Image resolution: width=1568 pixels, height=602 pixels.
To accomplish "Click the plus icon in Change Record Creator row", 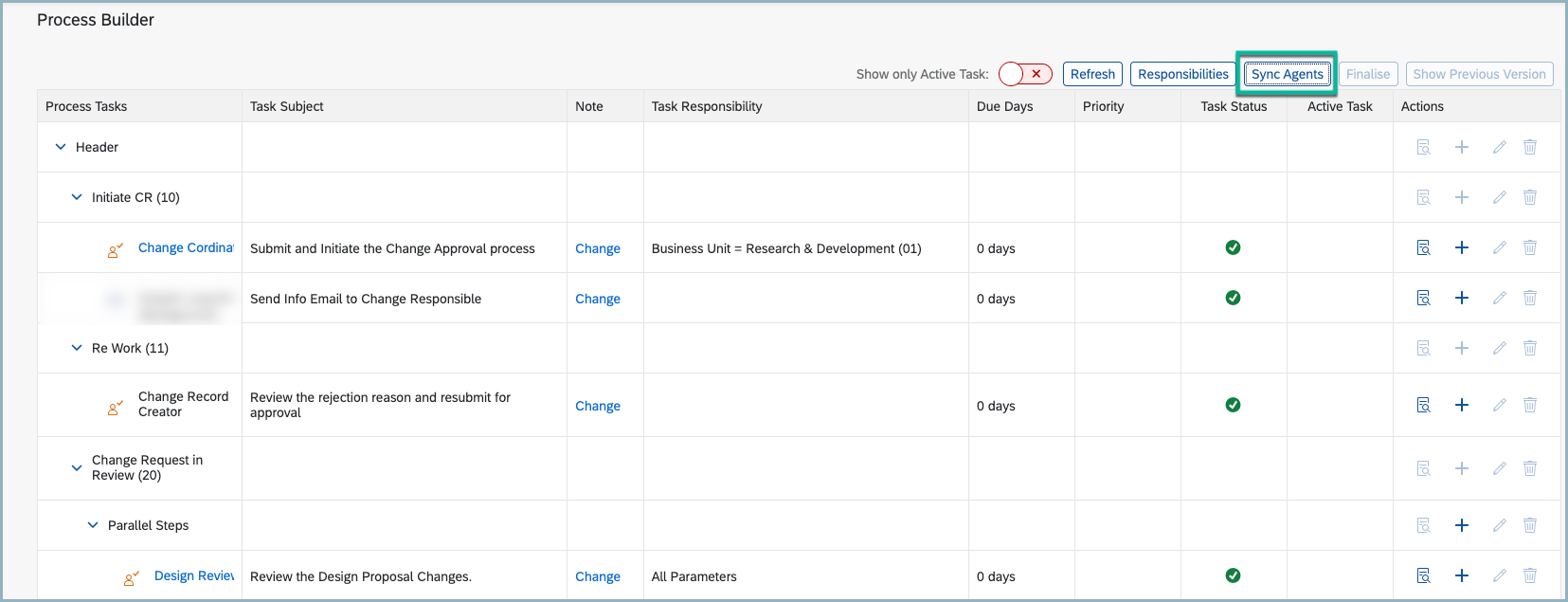I will coord(1461,405).
